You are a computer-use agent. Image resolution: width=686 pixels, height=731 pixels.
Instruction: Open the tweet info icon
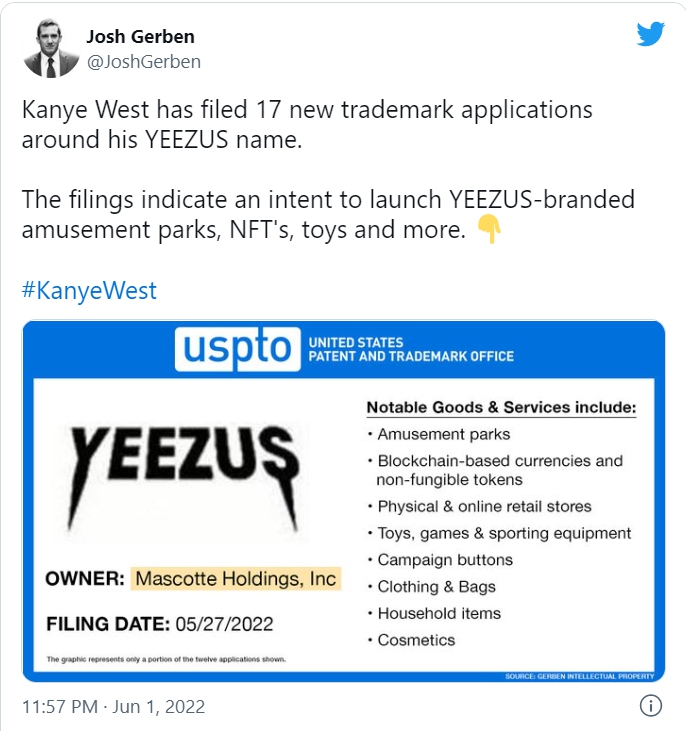tap(650, 706)
